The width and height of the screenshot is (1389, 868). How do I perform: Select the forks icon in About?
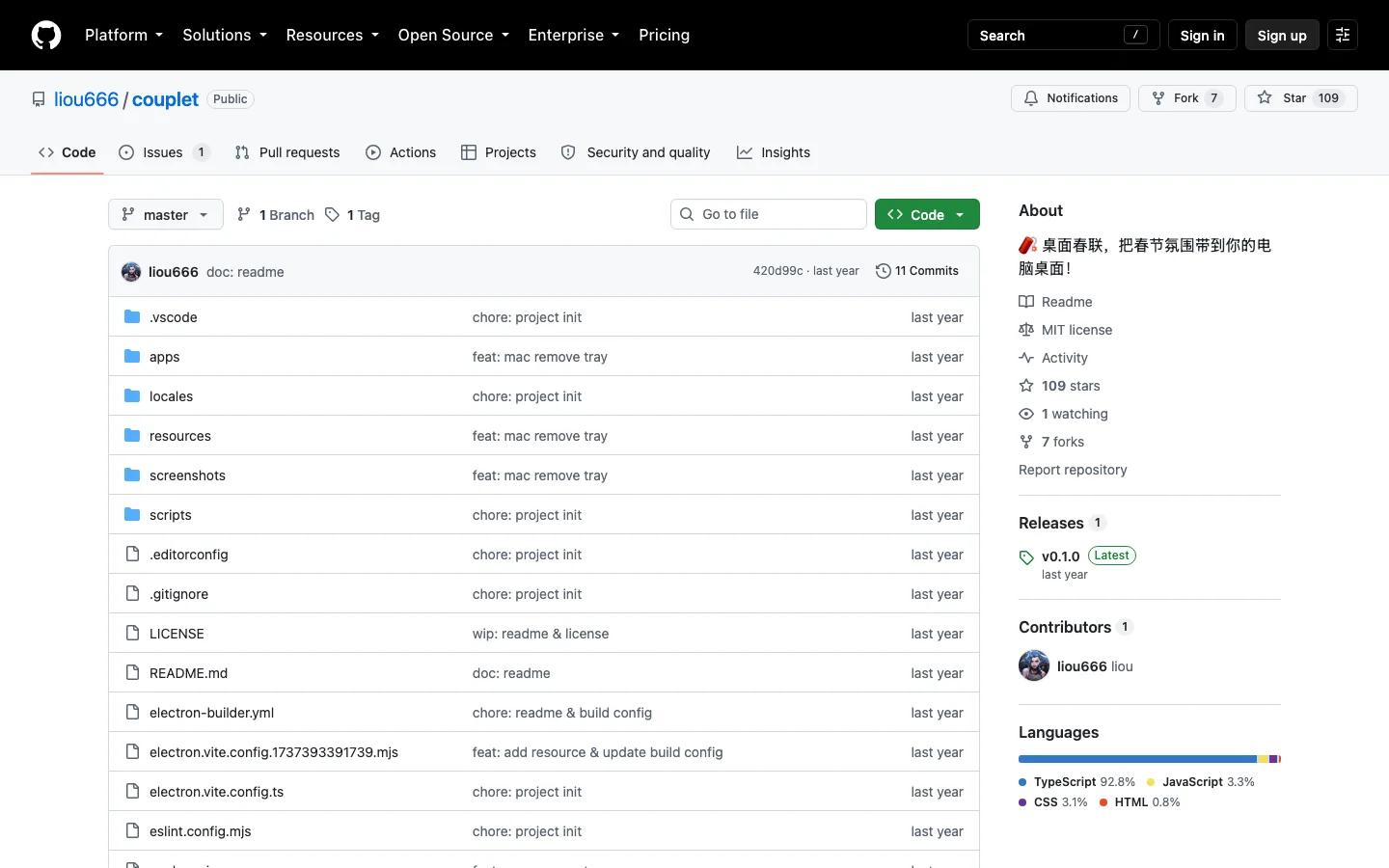(x=1026, y=442)
